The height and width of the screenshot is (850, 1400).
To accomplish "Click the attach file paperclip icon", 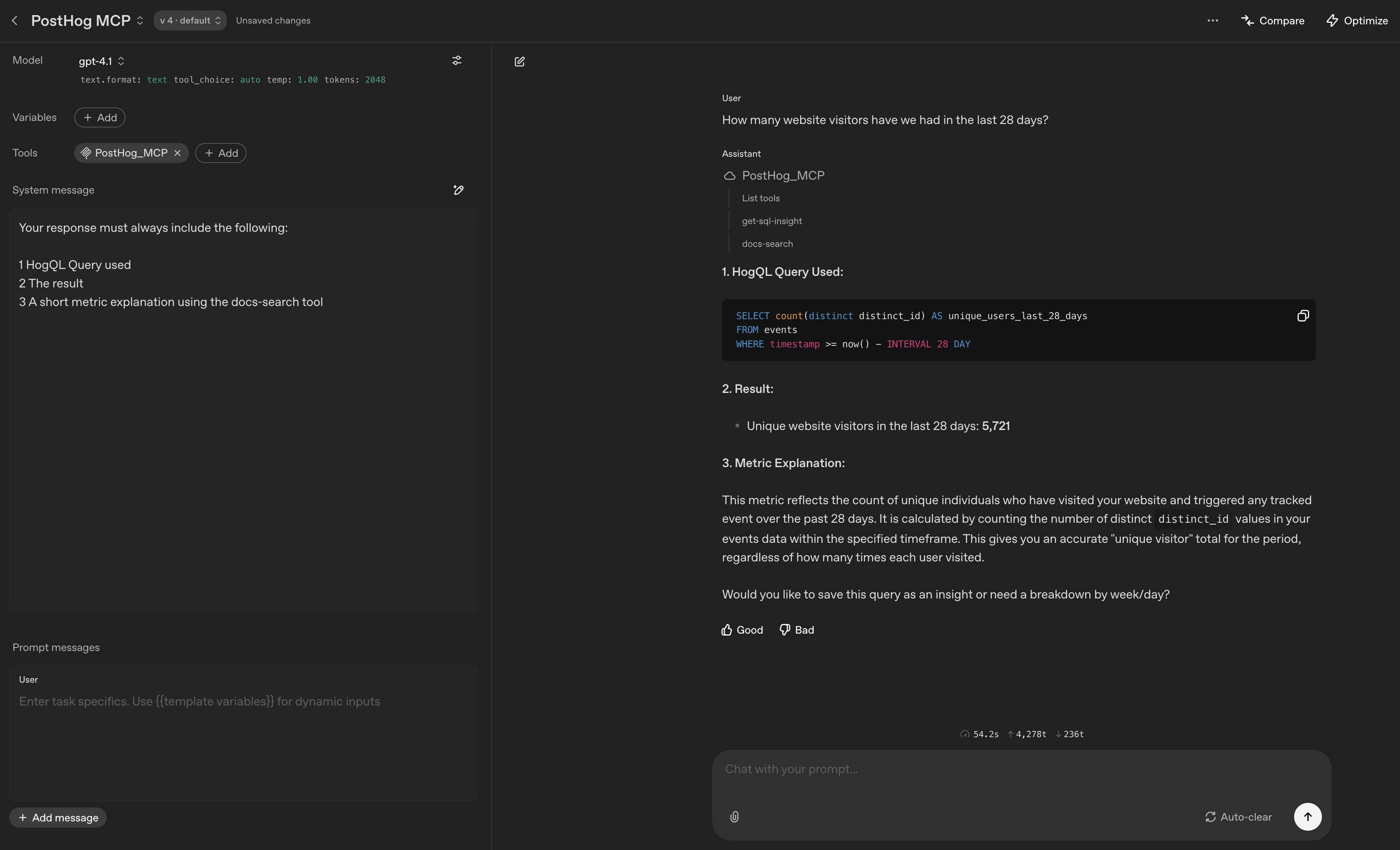I will (x=734, y=816).
